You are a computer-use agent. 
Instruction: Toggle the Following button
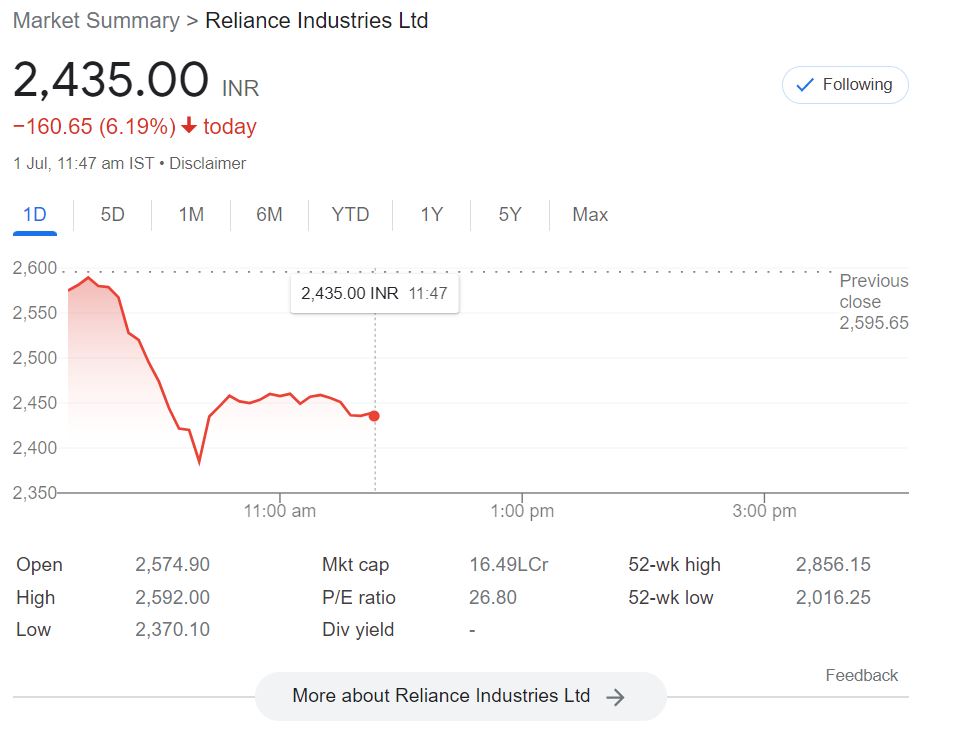click(x=845, y=84)
